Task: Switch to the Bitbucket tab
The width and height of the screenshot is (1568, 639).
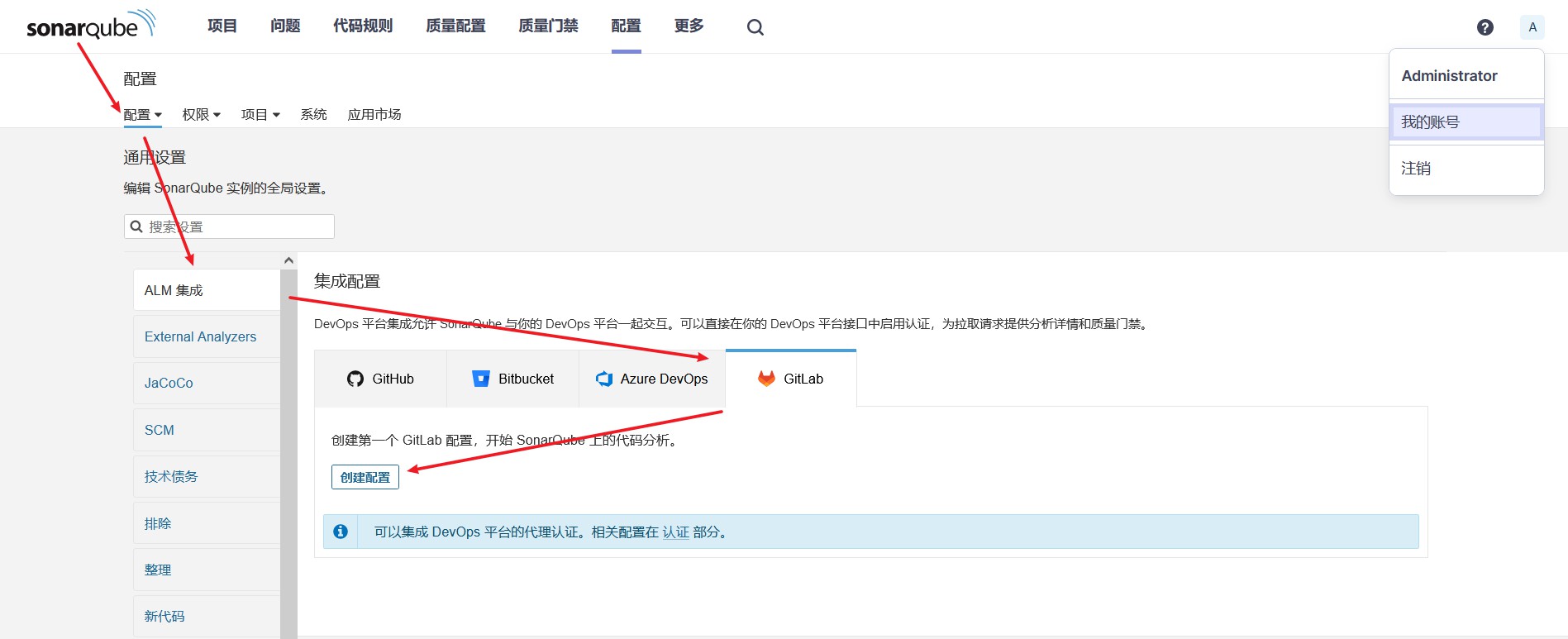Action: tap(512, 379)
